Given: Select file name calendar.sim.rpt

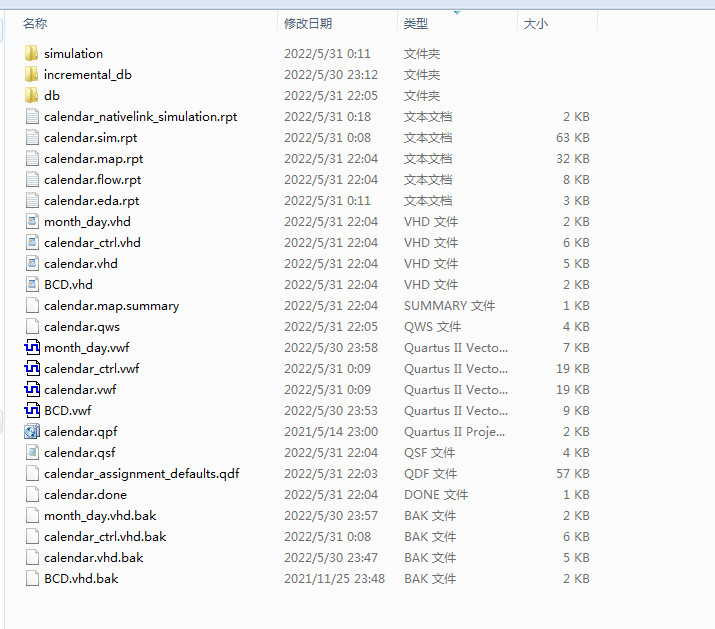Looking at the screenshot, I should click(90, 138).
